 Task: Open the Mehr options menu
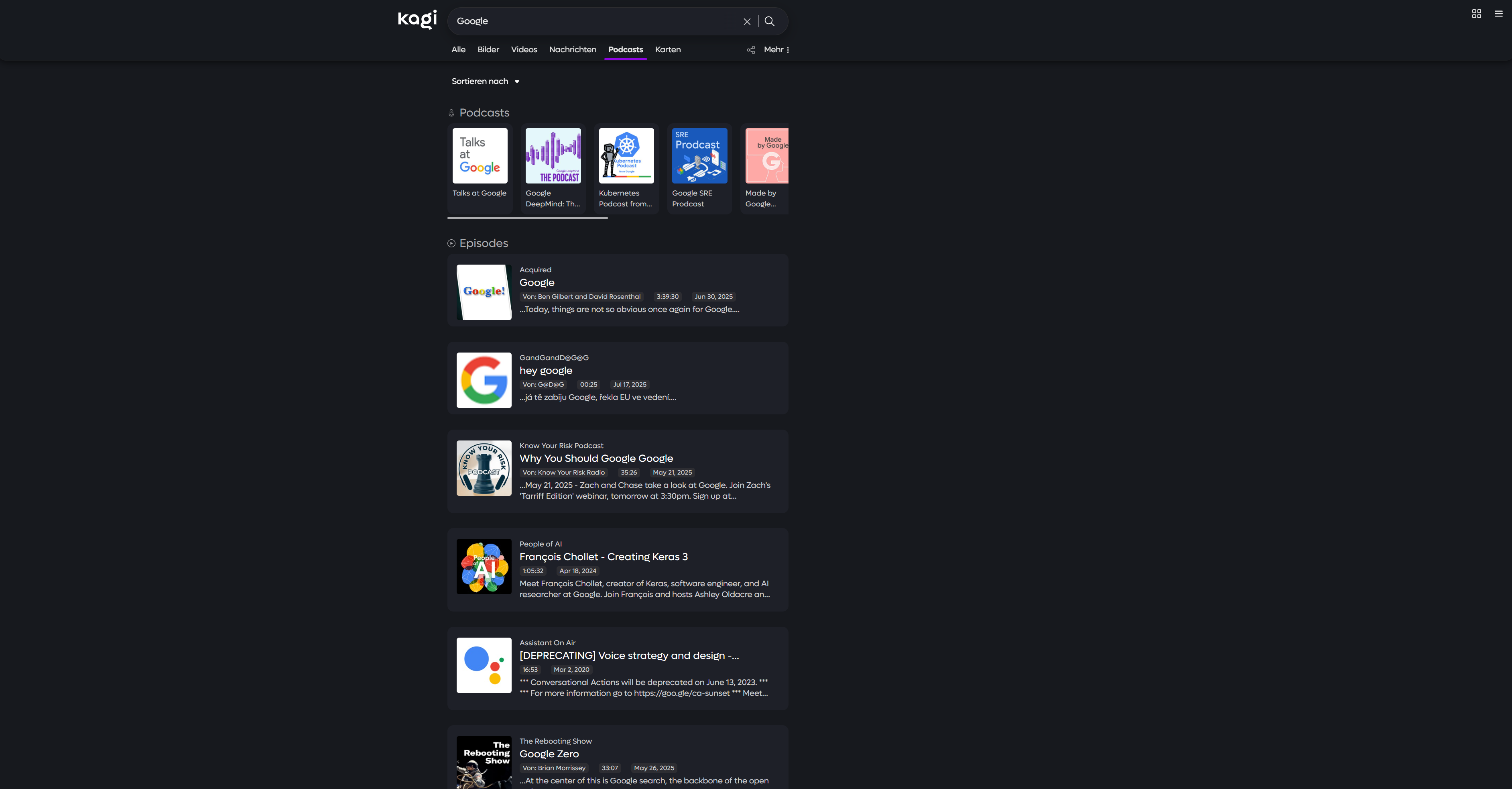click(776, 50)
